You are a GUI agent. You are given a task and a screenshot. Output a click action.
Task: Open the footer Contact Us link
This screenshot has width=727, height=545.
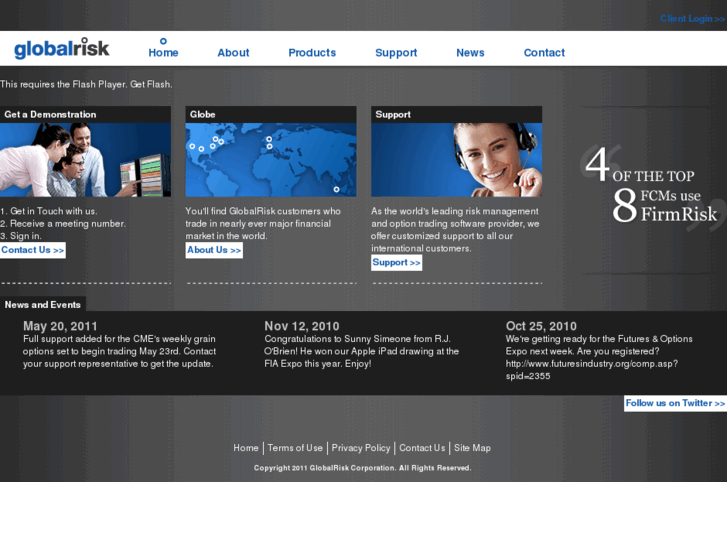pos(422,448)
